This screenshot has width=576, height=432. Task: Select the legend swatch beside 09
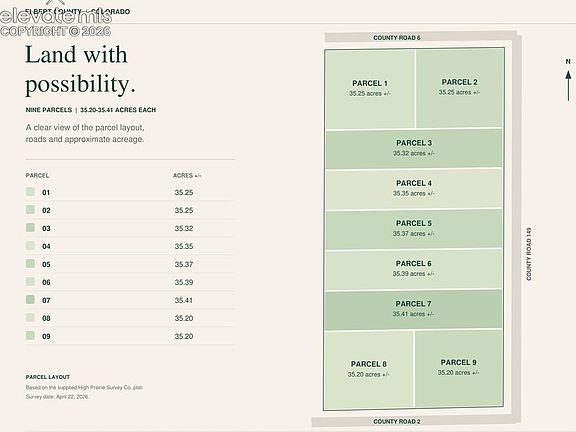(x=30, y=335)
